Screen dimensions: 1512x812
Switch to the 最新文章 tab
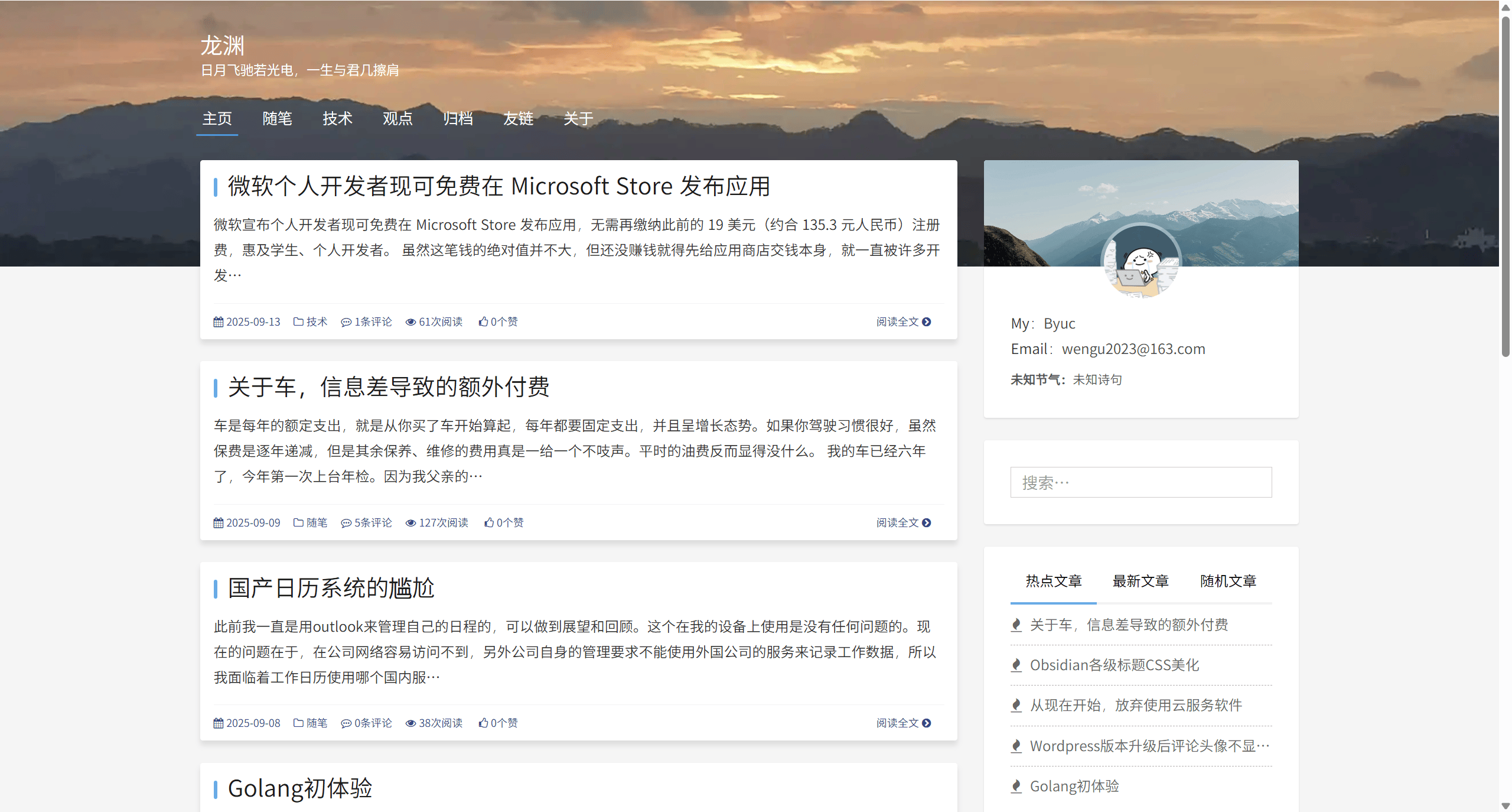(1140, 581)
